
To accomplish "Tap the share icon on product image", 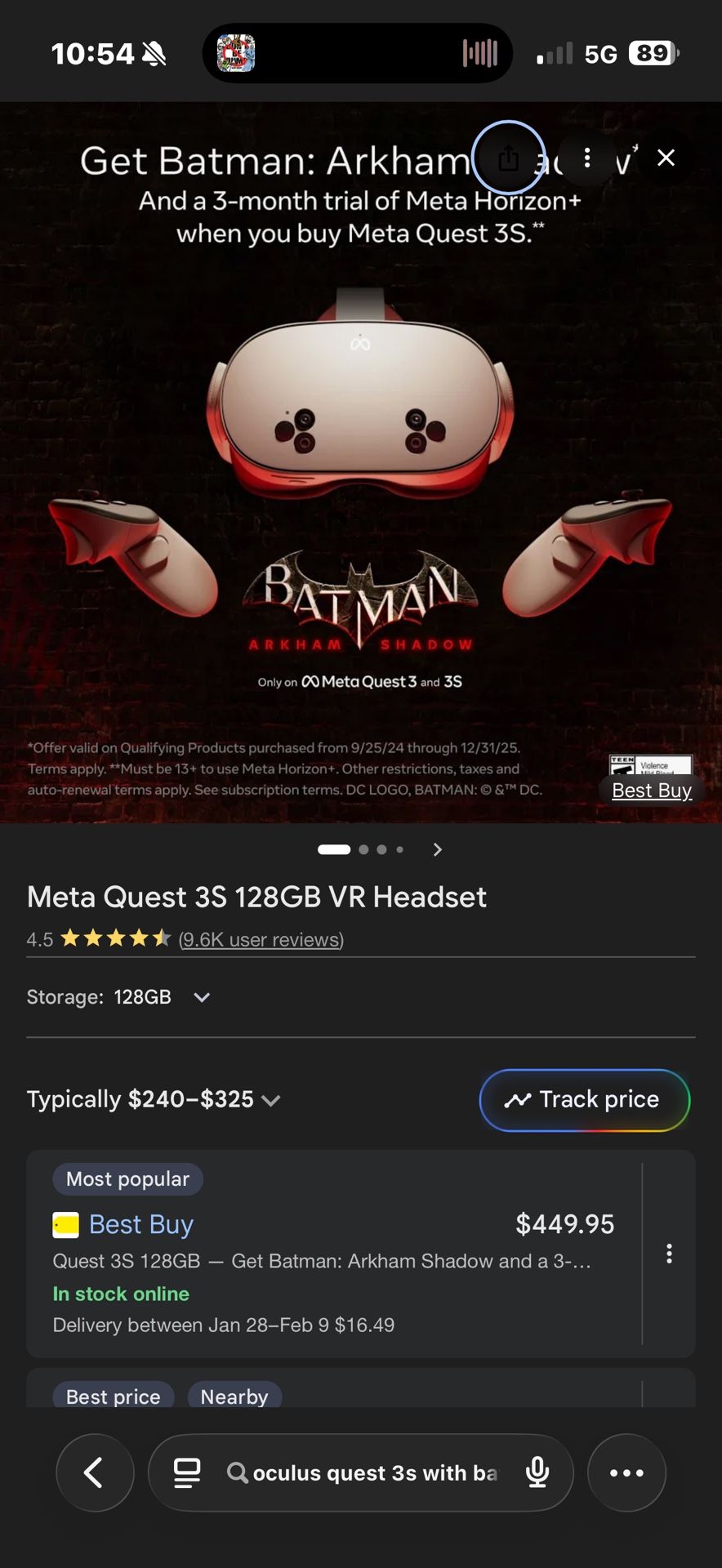I will pyautogui.click(x=508, y=158).
